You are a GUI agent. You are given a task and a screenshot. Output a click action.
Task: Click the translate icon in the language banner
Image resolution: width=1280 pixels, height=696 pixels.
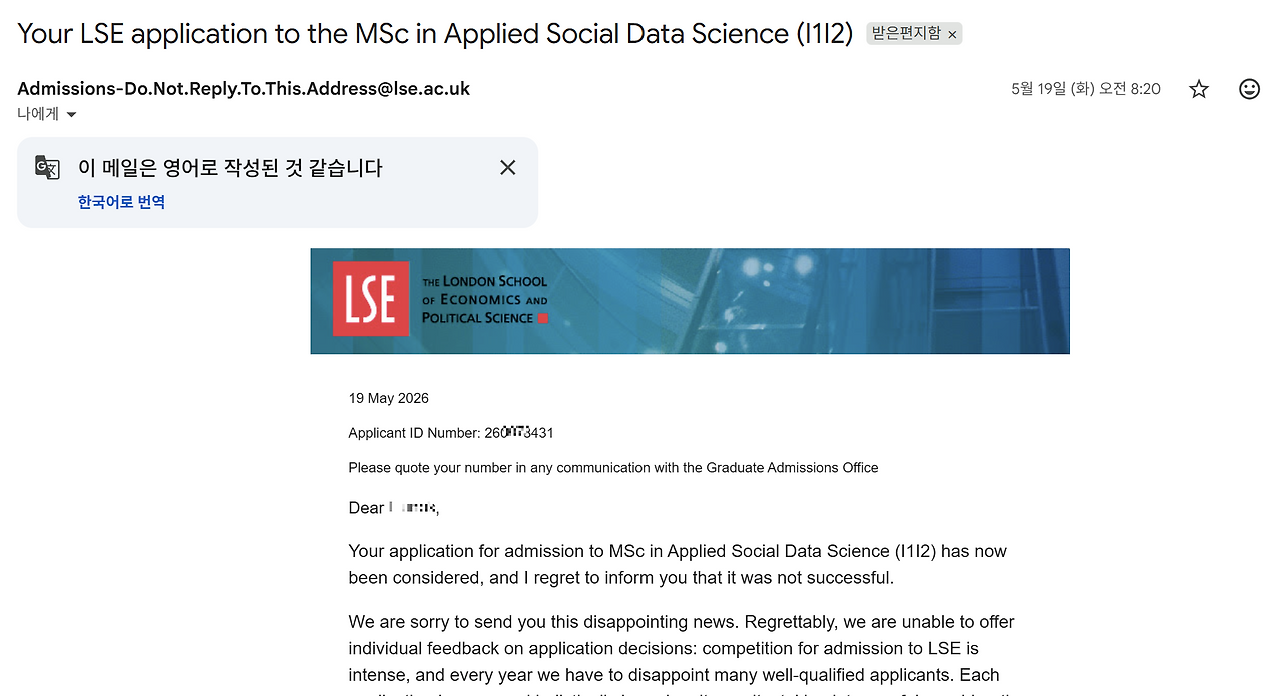click(47, 167)
